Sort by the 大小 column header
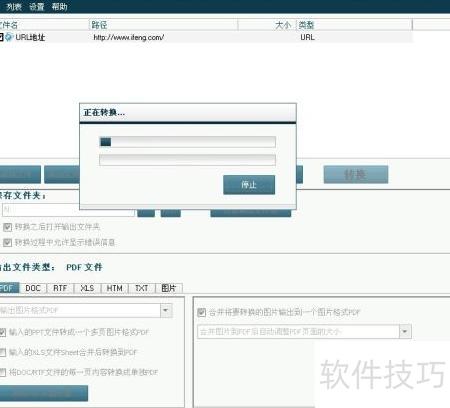The height and width of the screenshot is (408, 450). pyautogui.click(x=267, y=25)
